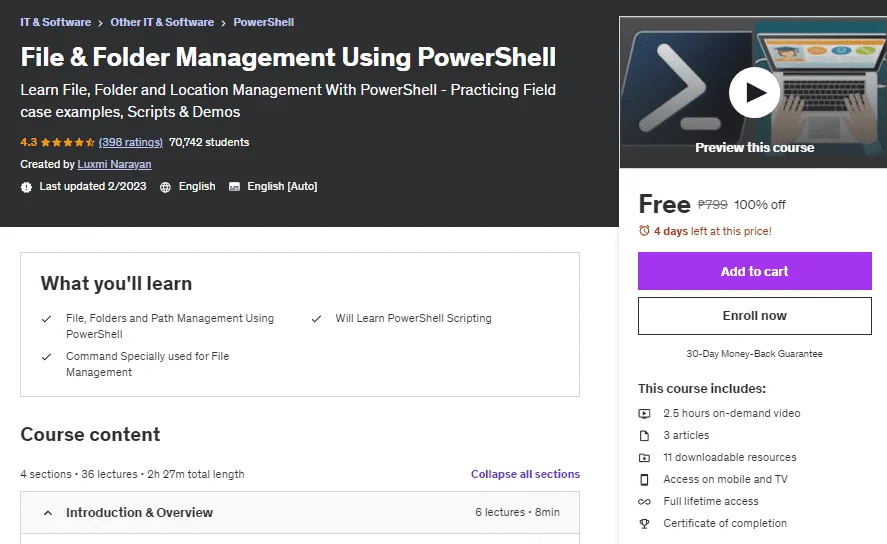Click the Enroll now button
The height and width of the screenshot is (544, 887).
[x=755, y=316]
